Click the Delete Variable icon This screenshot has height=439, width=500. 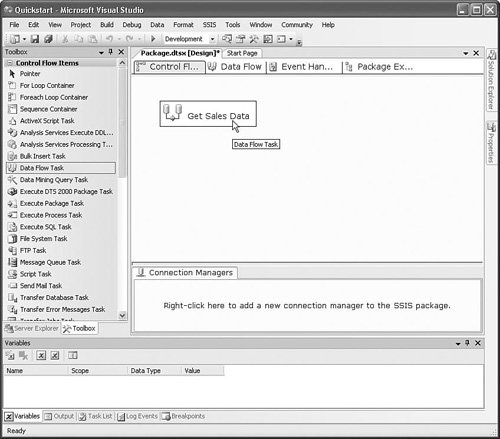[23, 356]
